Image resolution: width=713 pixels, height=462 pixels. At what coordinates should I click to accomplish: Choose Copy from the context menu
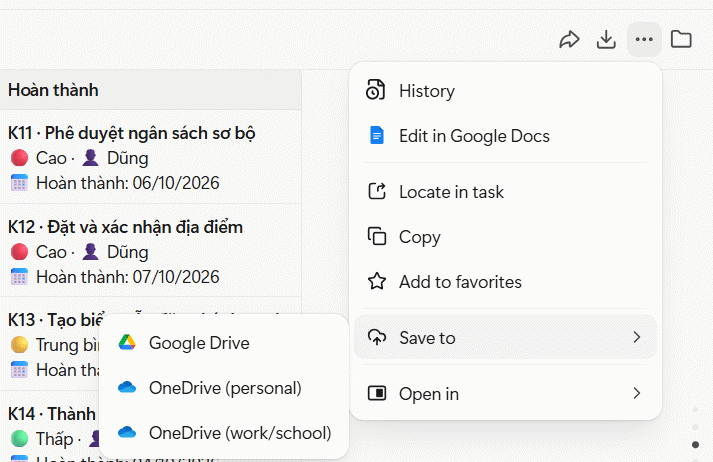pyautogui.click(x=506, y=236)
